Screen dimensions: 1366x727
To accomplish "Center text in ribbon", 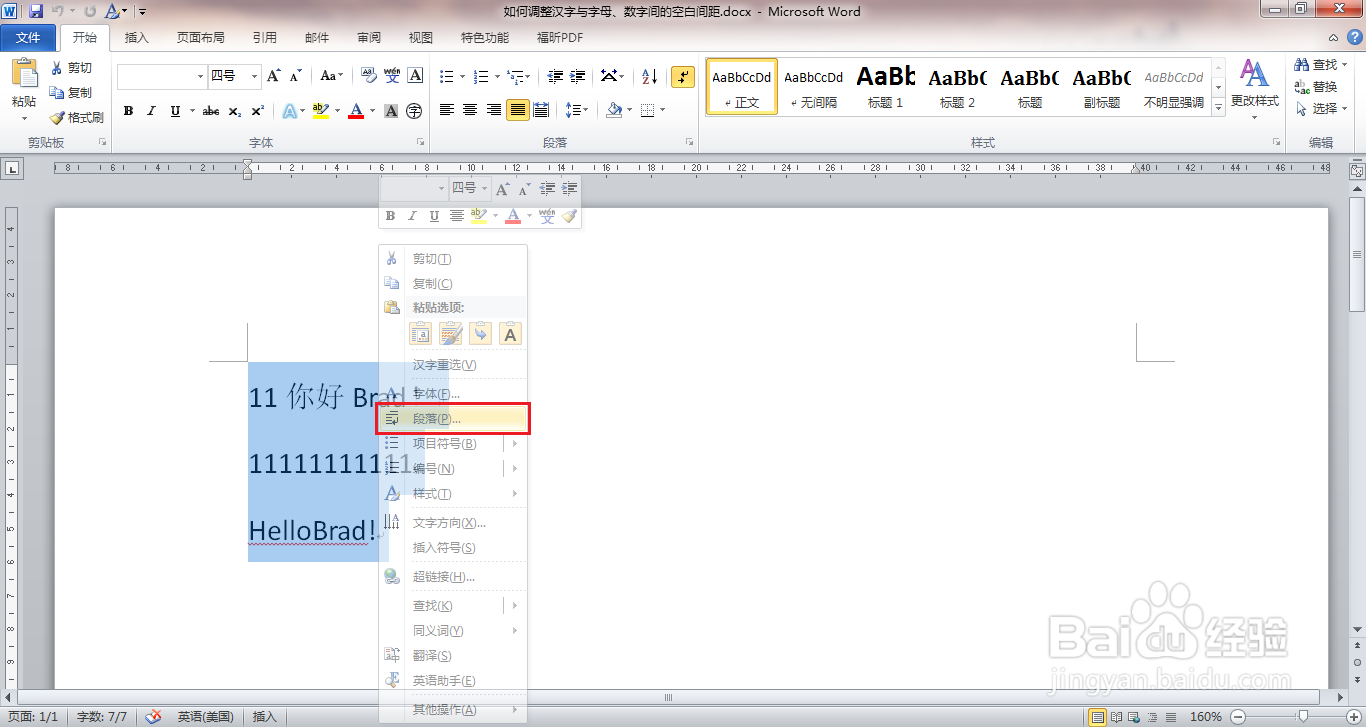I will pyautogui.click(x=470, y=110).
